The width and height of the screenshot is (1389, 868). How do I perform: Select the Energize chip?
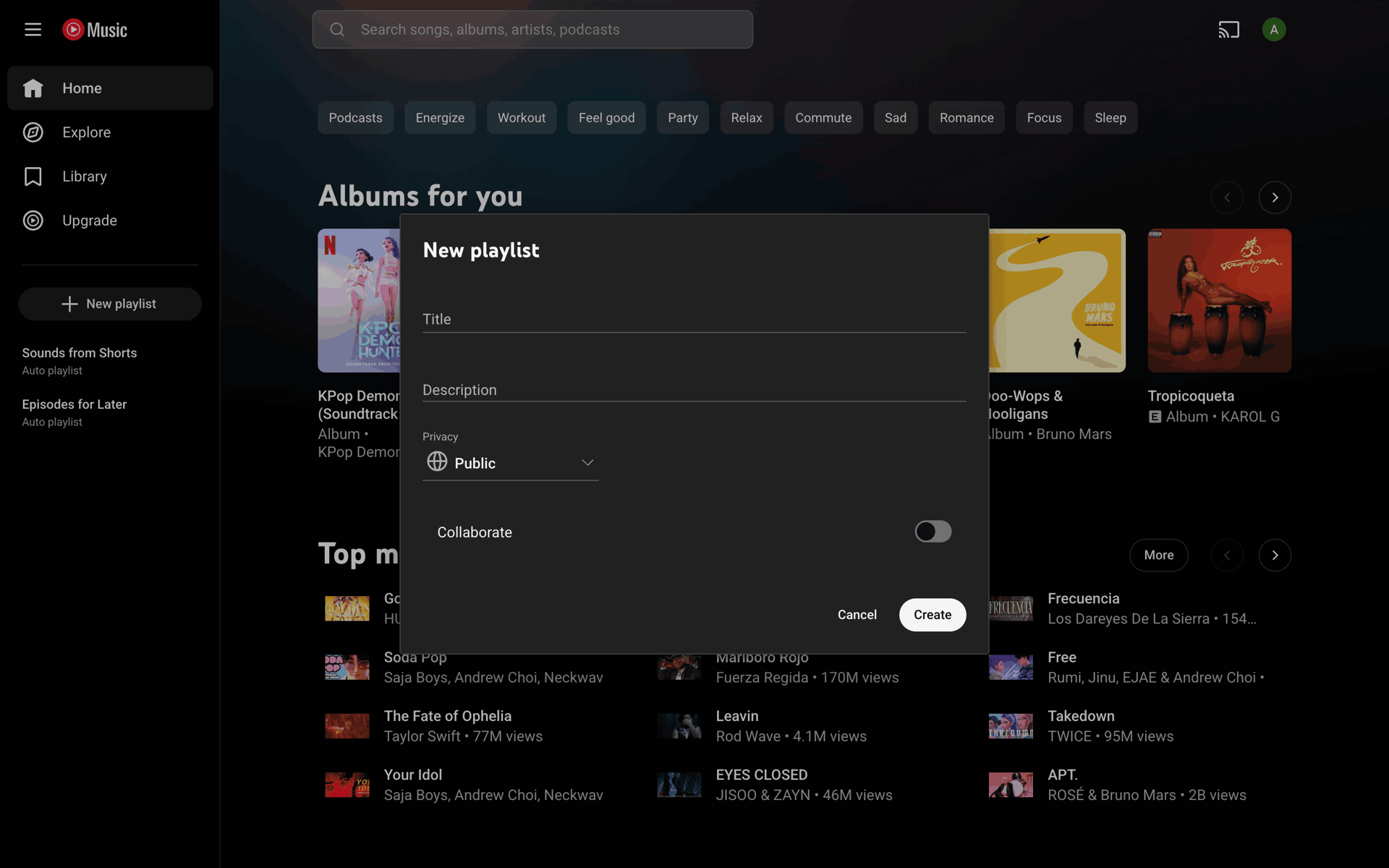[x=440, y=118]
